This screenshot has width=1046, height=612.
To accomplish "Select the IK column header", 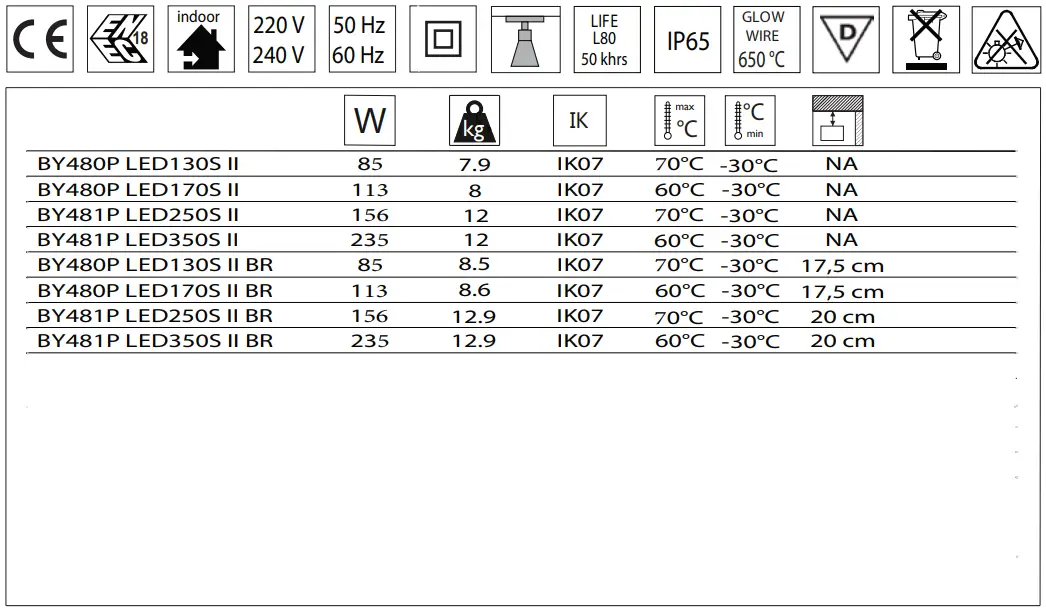I will tap(577, 119).
